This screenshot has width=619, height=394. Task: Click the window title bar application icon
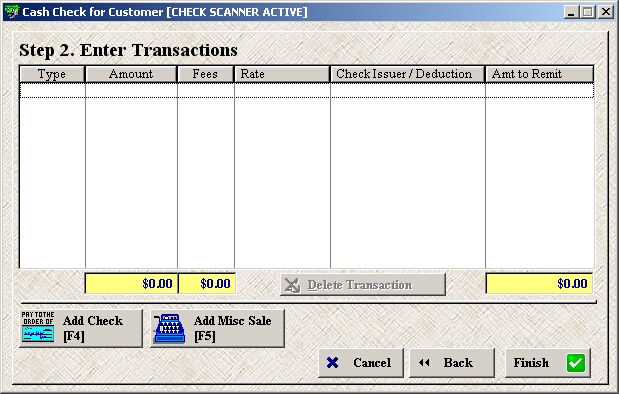pyautogui.click(x=12, y=12)
